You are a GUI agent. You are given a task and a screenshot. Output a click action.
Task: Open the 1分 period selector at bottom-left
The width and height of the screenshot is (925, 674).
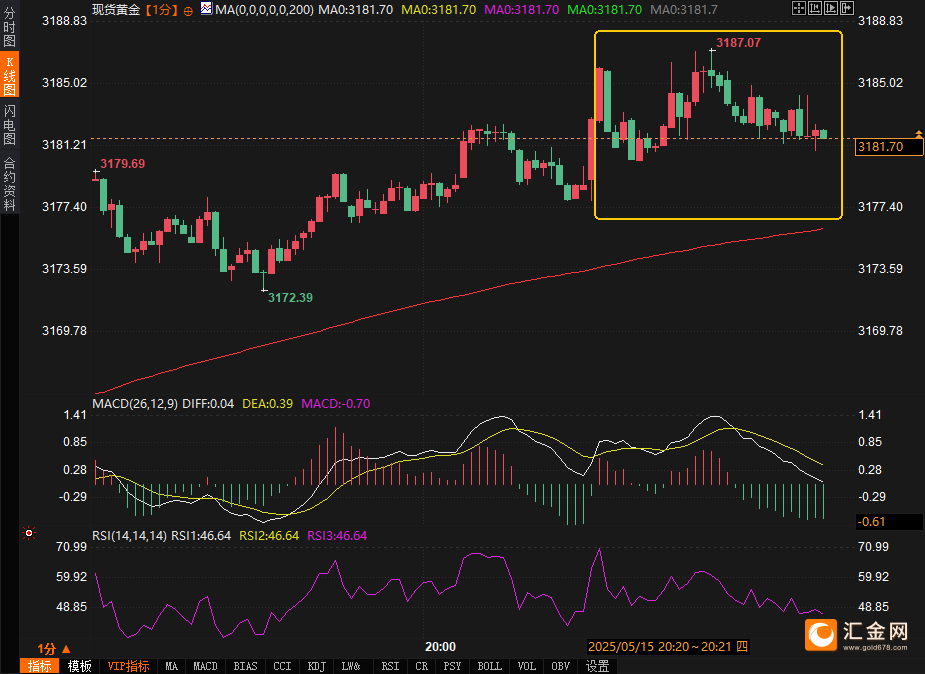pyautogui.click(x=52, y=648)
